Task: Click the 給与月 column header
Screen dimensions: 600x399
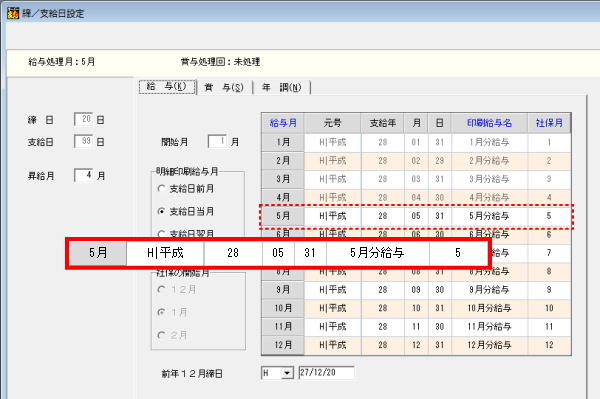Action: pos(283,123)
